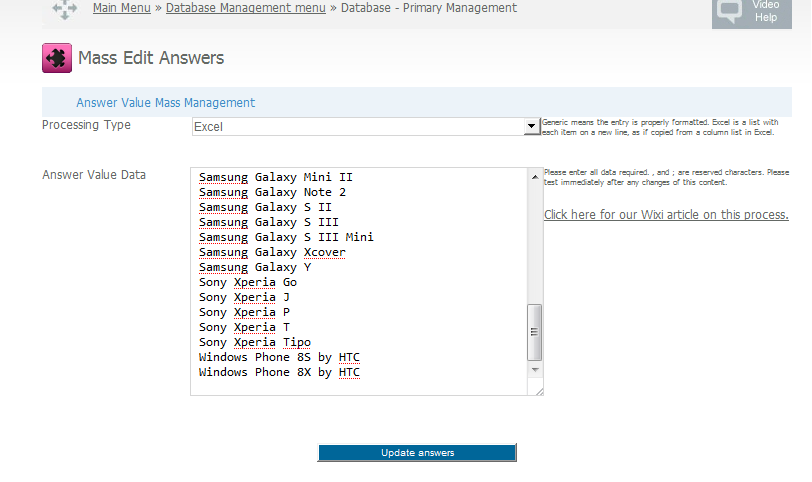812x482 pixels.
Task: Click the underlined word Xcover in list
Action: (324, 252)
